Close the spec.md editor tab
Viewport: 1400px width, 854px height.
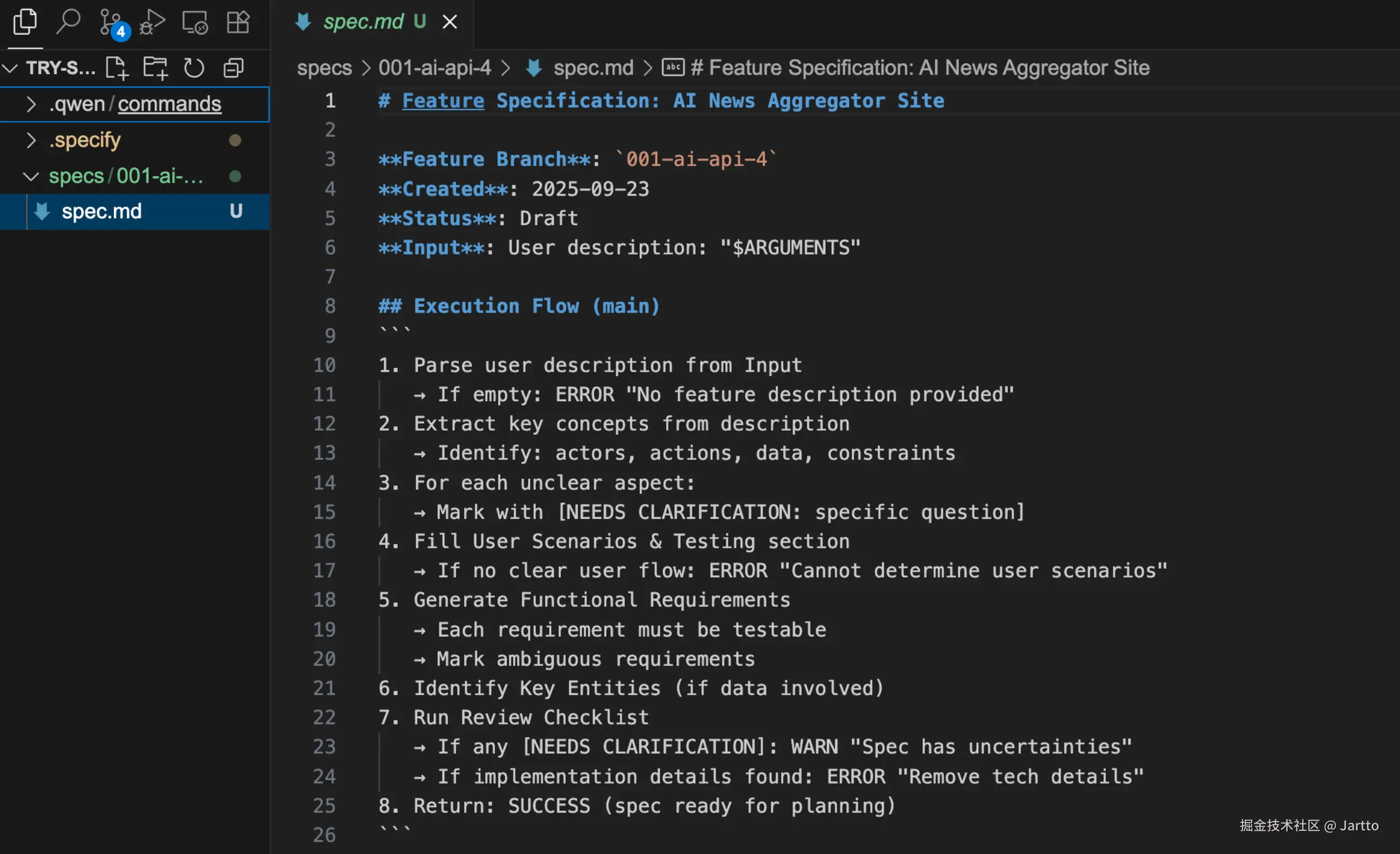[450, 22]
